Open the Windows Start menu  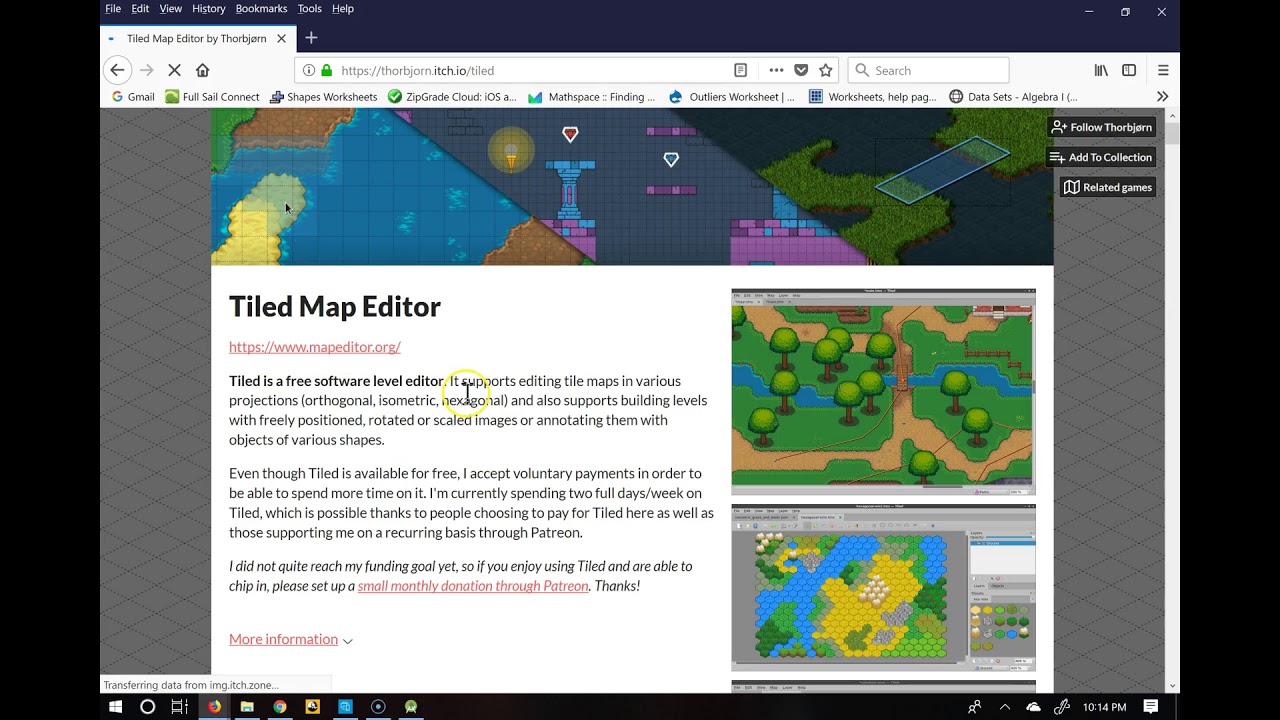(115, 706)
